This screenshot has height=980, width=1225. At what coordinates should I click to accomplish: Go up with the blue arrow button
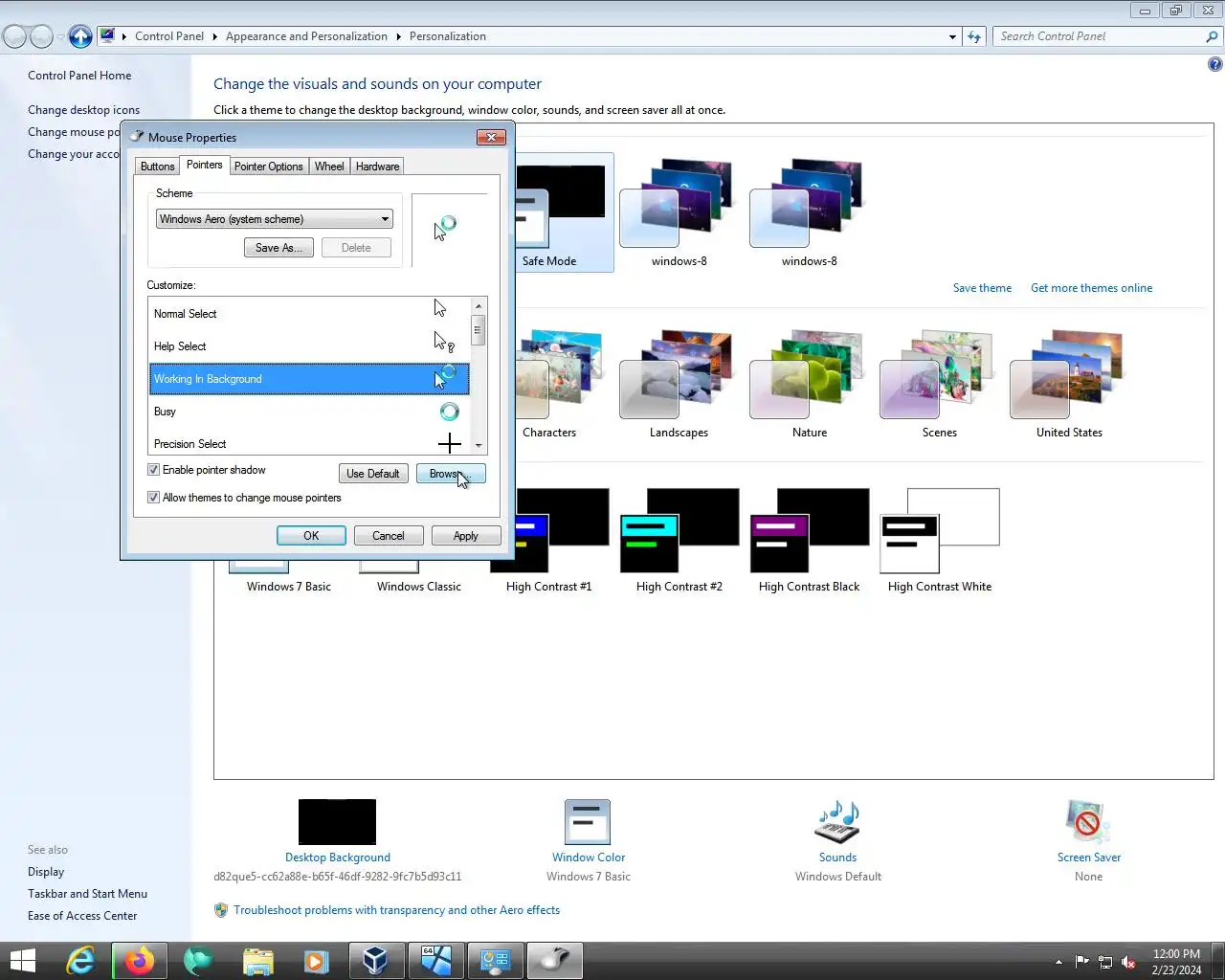pos(80,36)
